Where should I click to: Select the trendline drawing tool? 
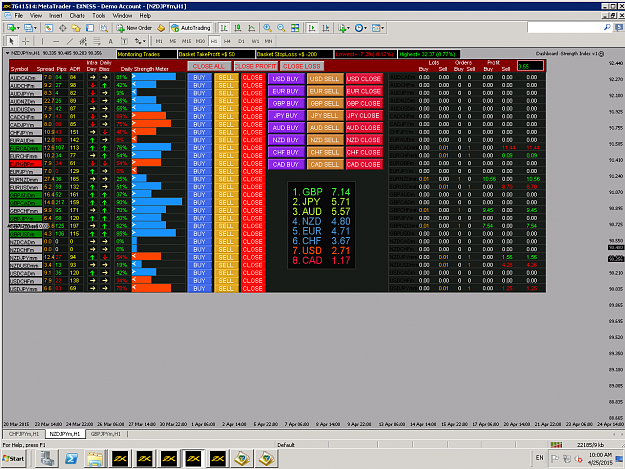click(x=70, y=41)
